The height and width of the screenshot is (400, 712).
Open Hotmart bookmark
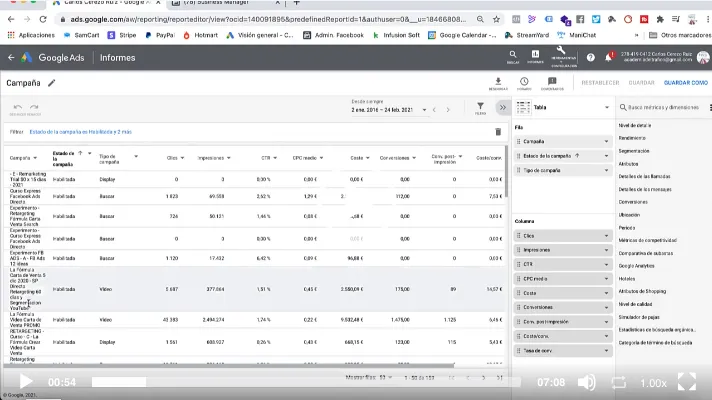point(200,35)
